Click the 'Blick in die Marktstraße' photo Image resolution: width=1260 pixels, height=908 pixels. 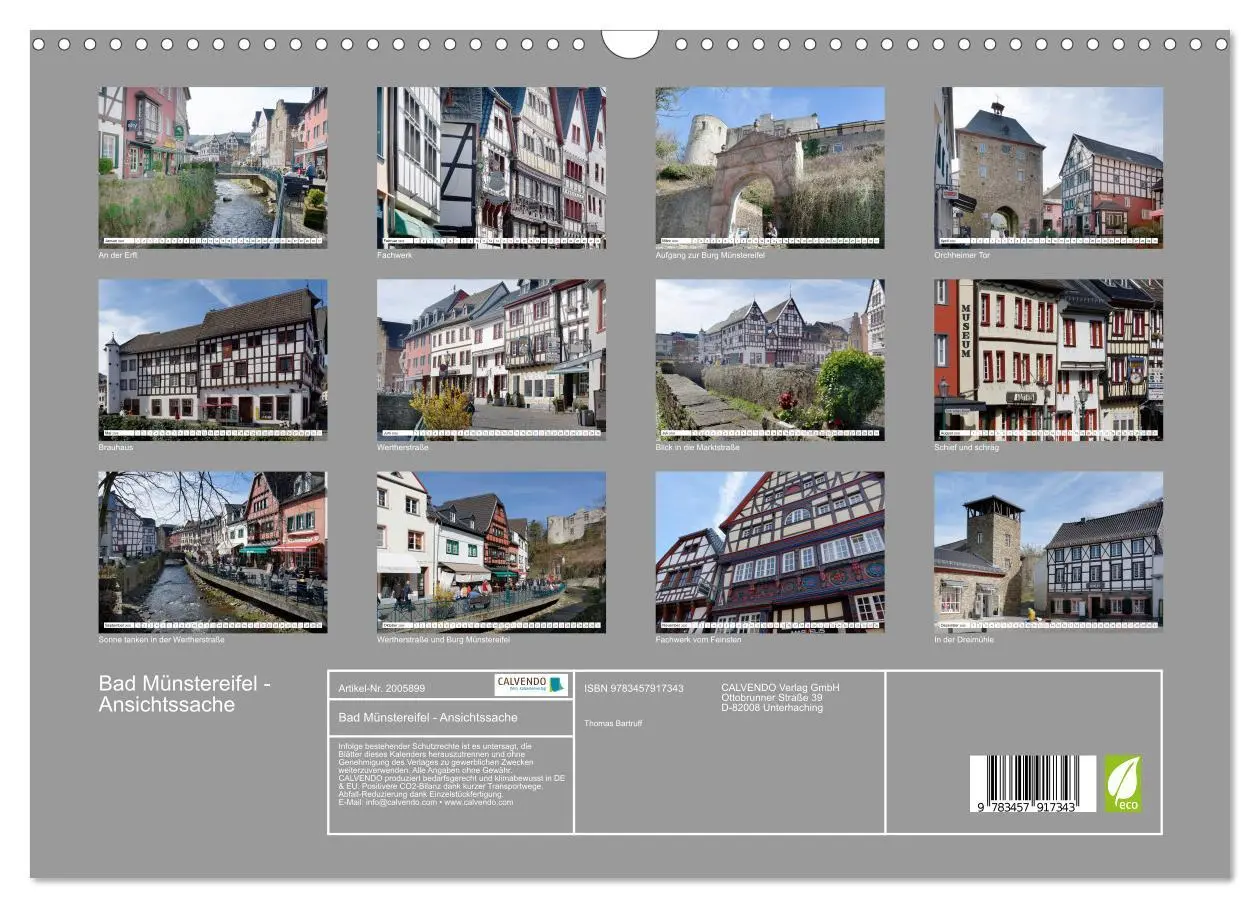click(770, 359)
